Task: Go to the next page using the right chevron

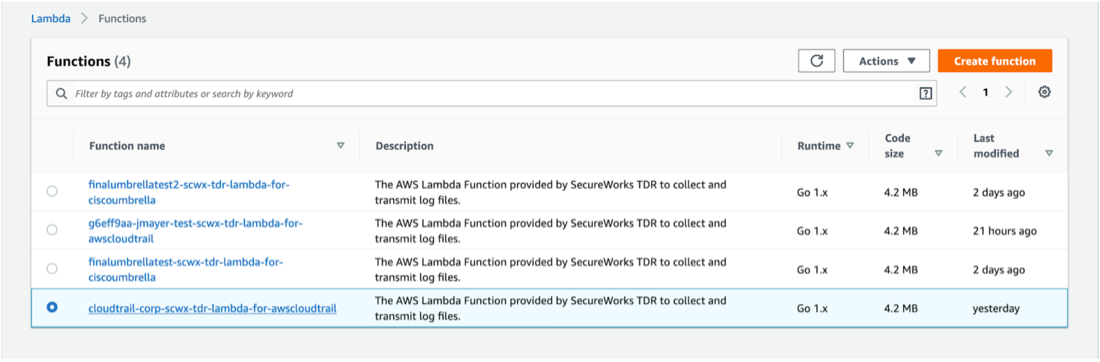Action: coord(1009,93)
